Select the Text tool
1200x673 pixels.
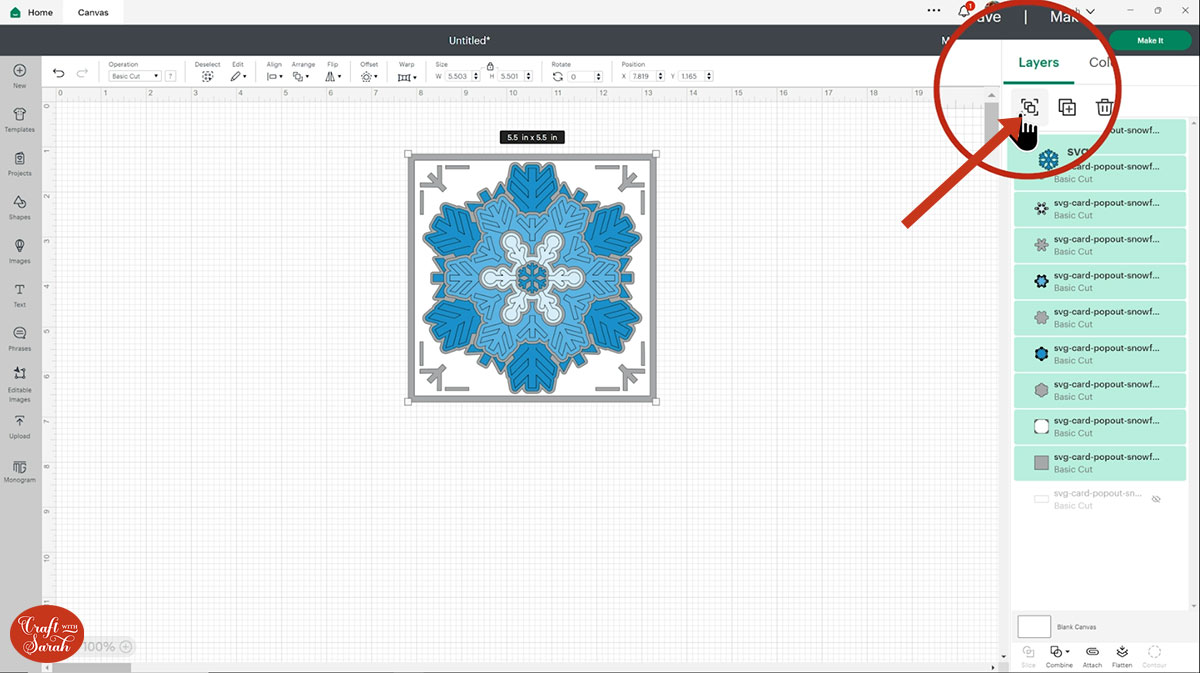[19, 295]
